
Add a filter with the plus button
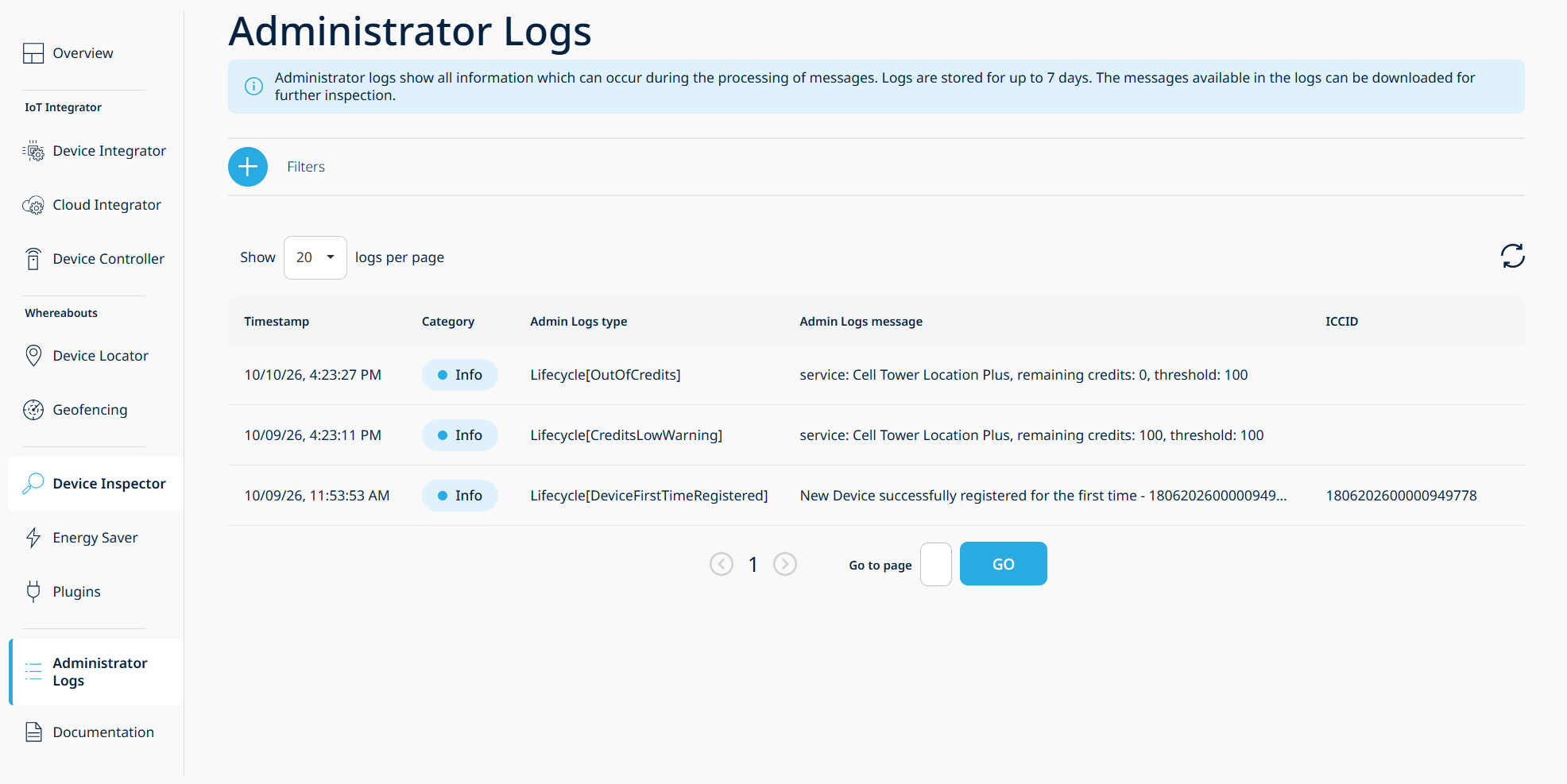248,167
